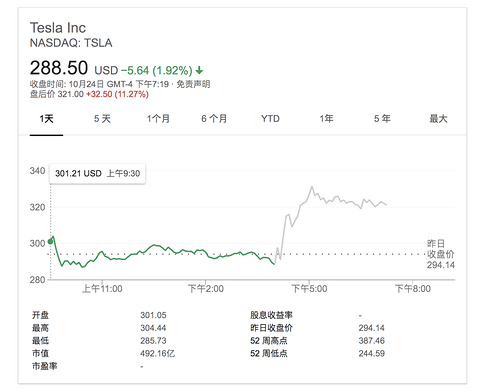Click the NASDAQ: TSLA ticker text
This screenshot has width=480, height=389.
[71, 43]
